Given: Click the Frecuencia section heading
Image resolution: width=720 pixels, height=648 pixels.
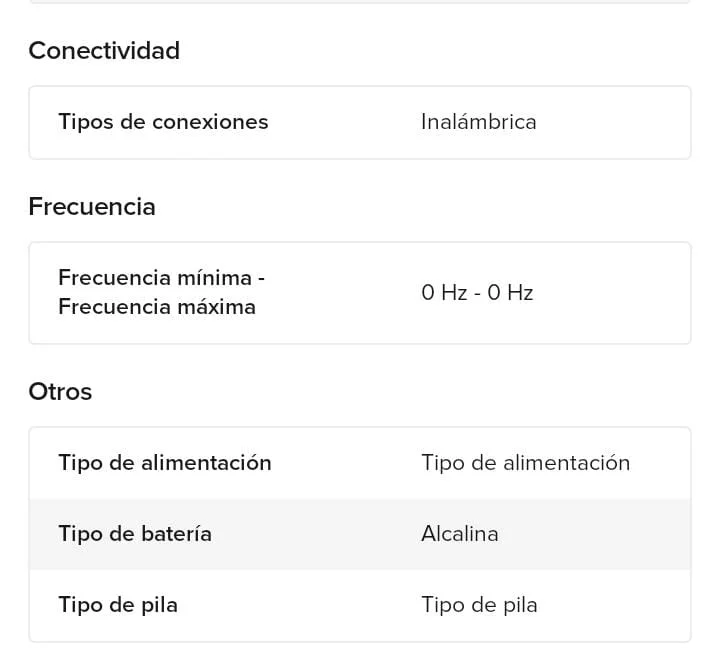Looking at the screenshot, I should click(92, 207).
